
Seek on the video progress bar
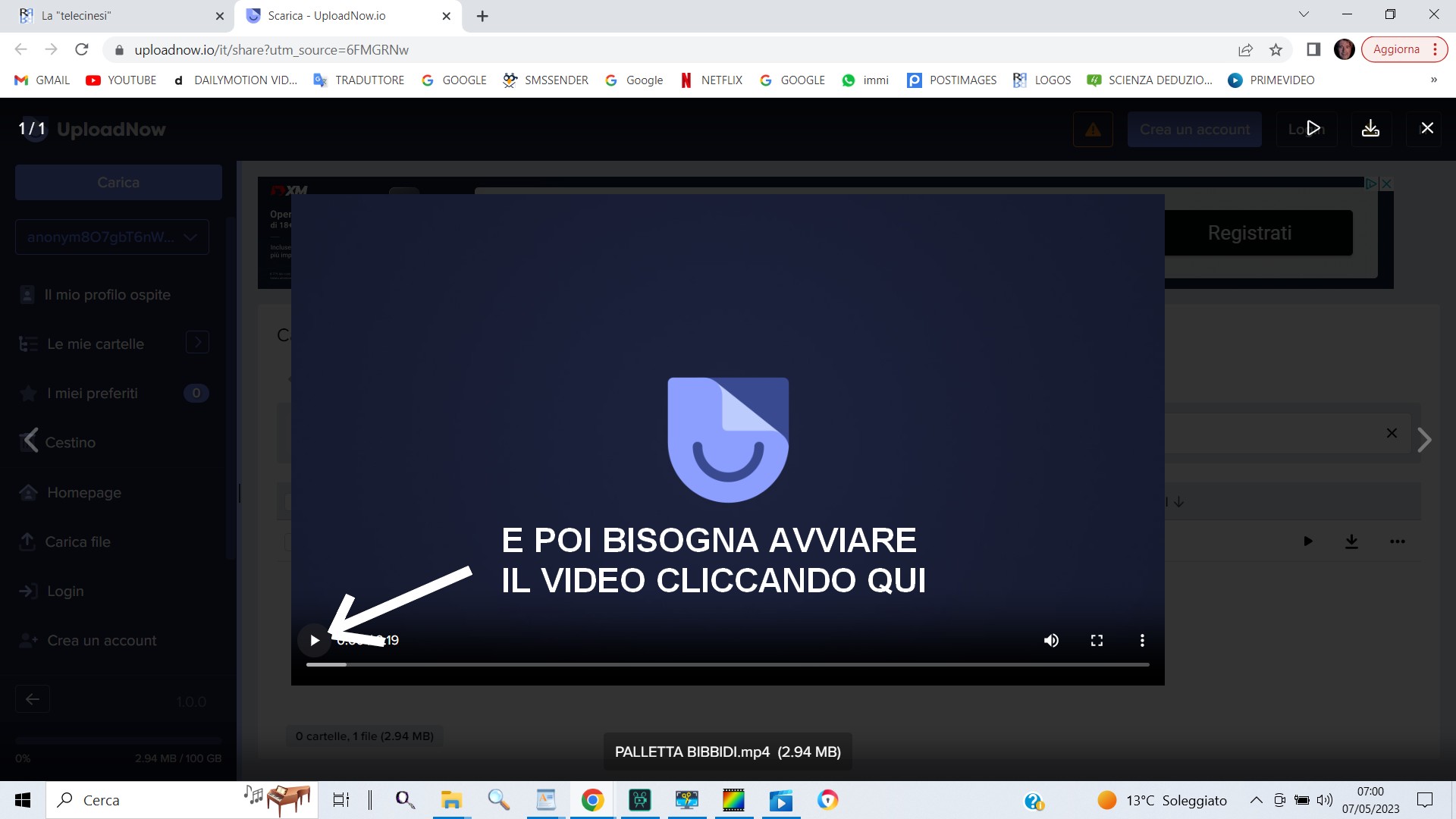point(728,664)
